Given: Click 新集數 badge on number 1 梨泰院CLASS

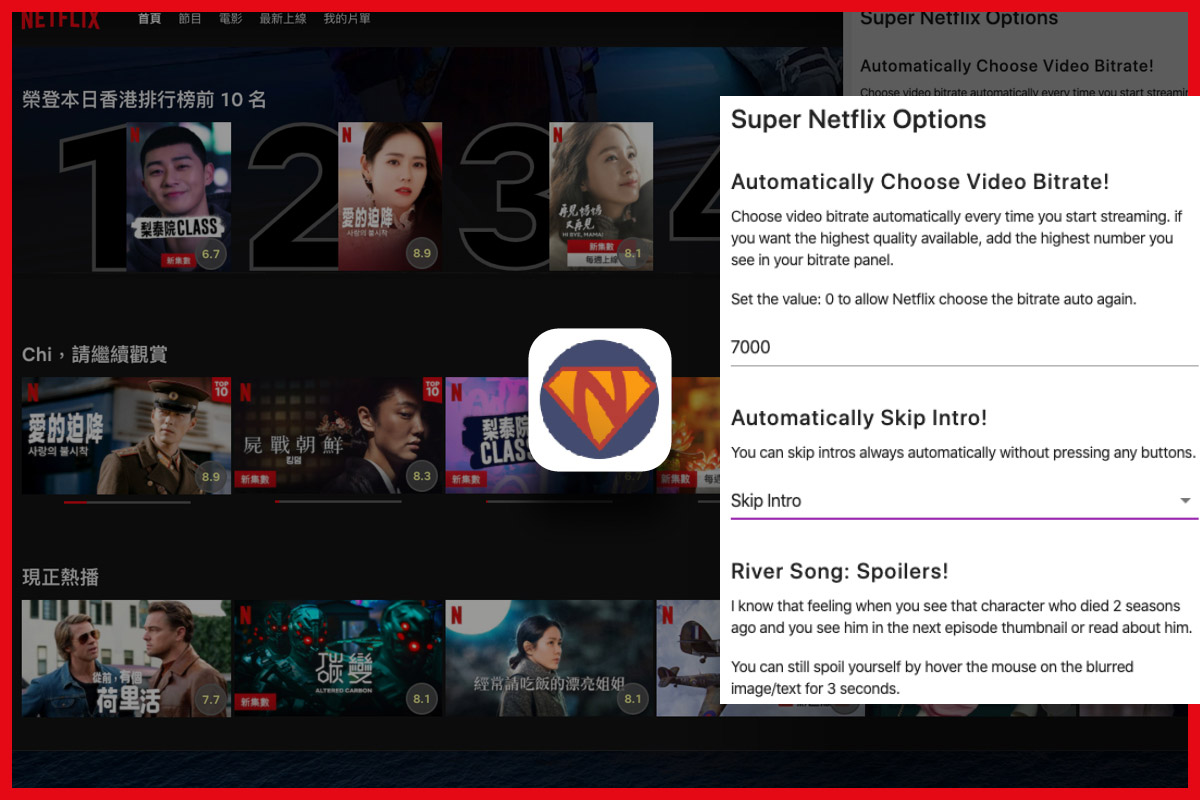Looking at the screenshot, I should click(x=178, y=261).
